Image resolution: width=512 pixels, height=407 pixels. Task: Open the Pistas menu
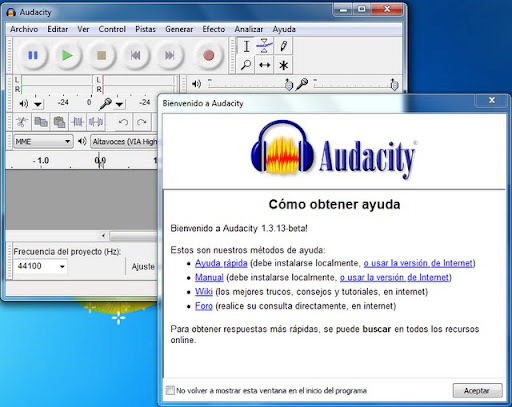coord(145,29)
